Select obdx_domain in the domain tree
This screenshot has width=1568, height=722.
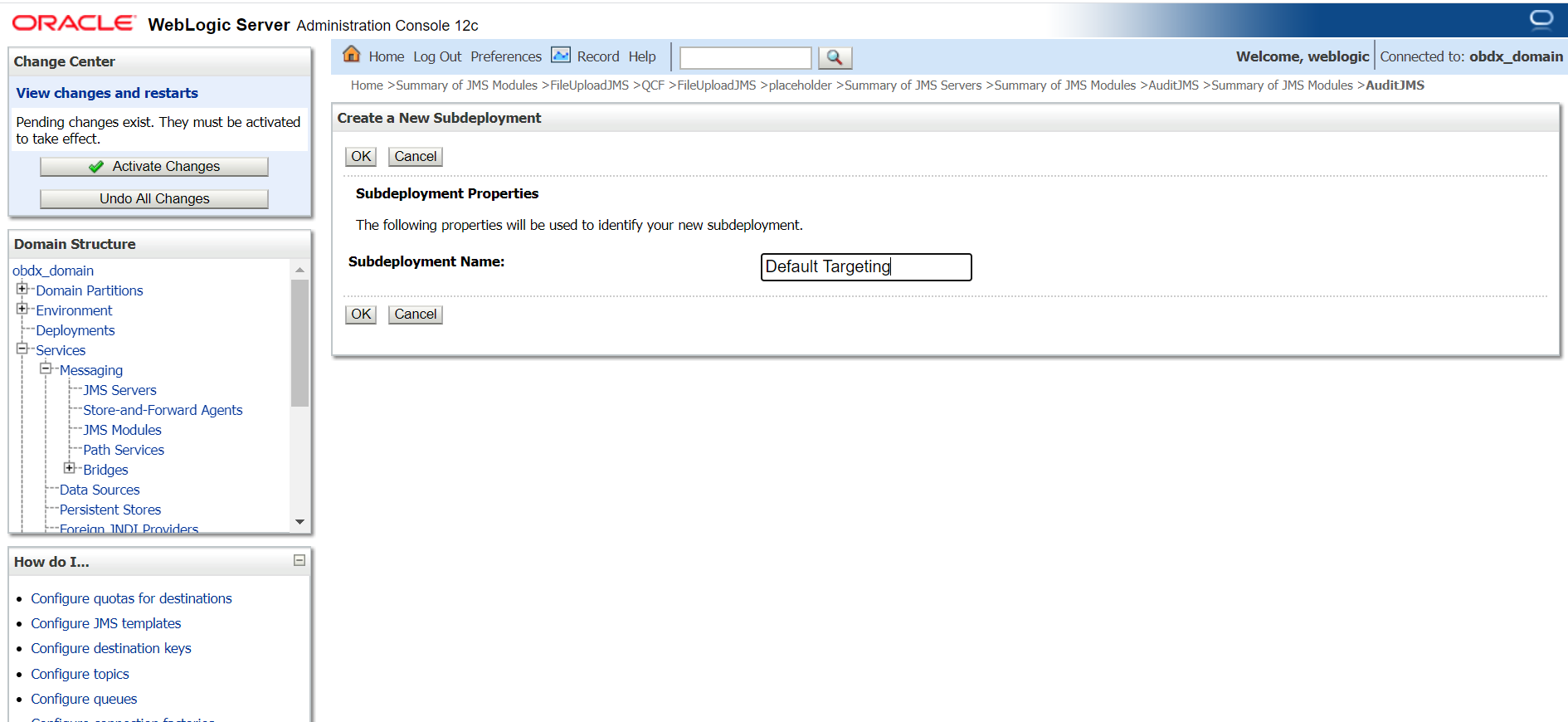click(x=53, y=271)
